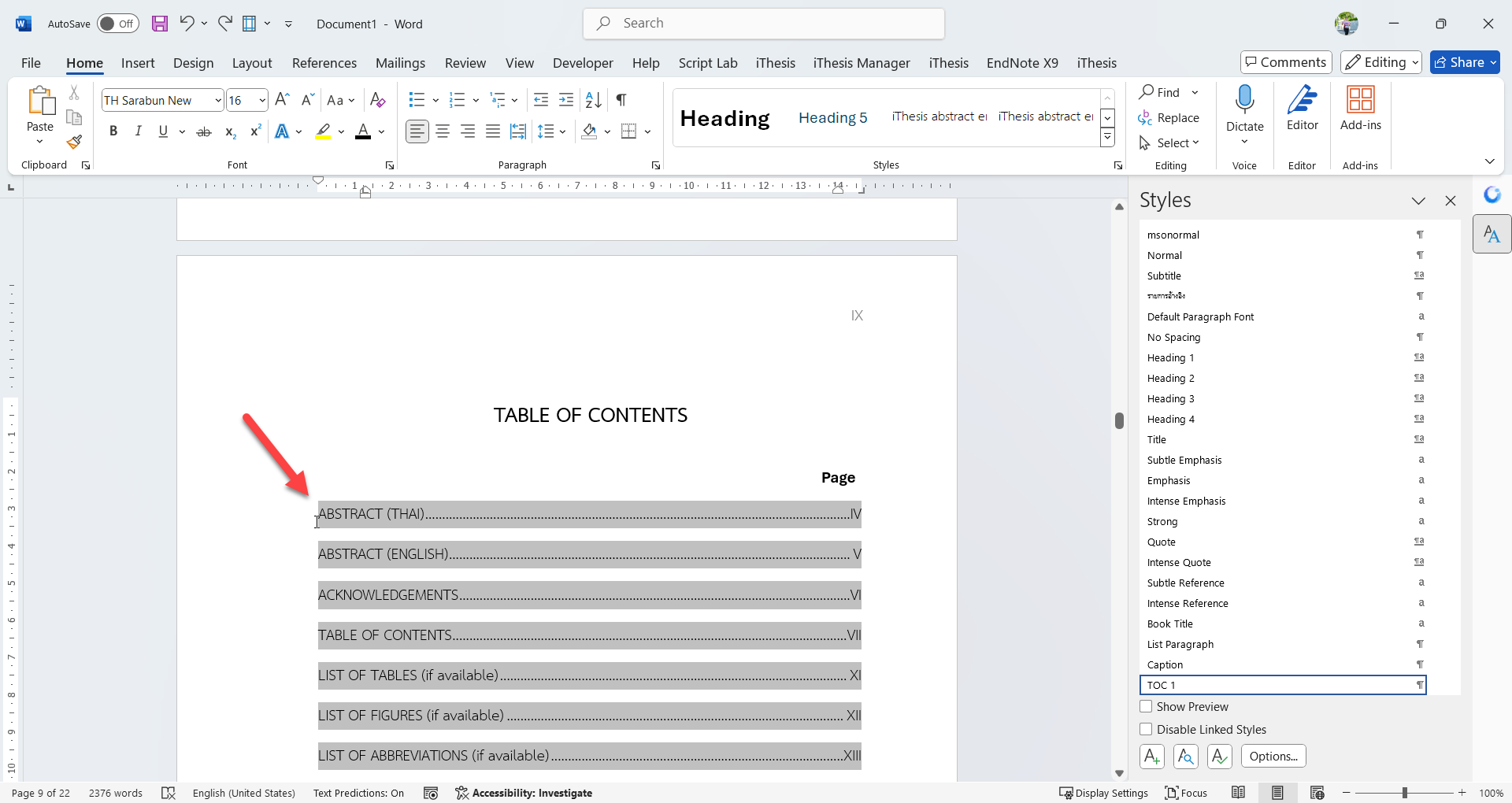The width and height of the screenshot is (1512, 803).
Task: Open the iThesis Manager tab
Action: tap(862, 63)
